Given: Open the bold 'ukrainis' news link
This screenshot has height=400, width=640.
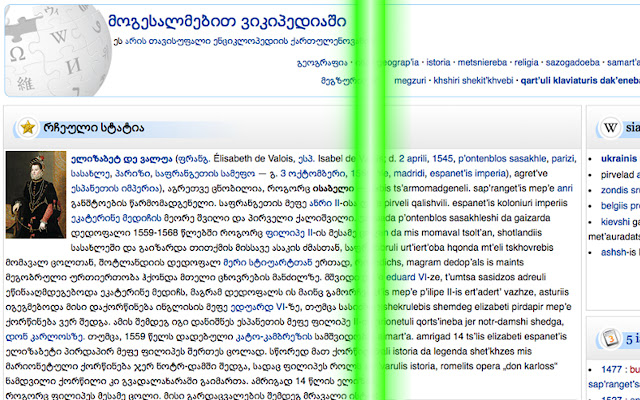Looking at the screenshot, I should pos(619,158).
